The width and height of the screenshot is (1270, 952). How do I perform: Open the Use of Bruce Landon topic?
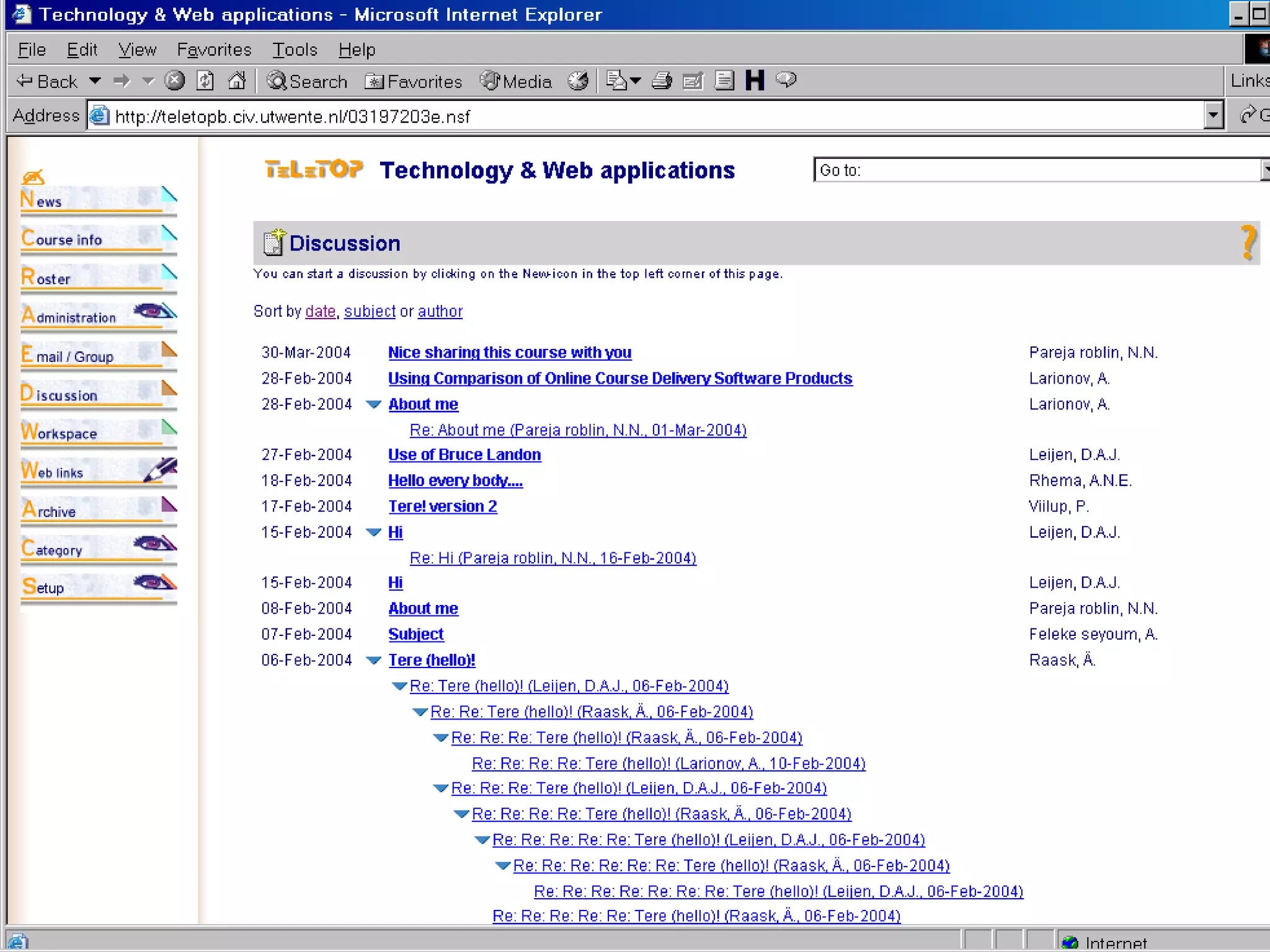464,455
